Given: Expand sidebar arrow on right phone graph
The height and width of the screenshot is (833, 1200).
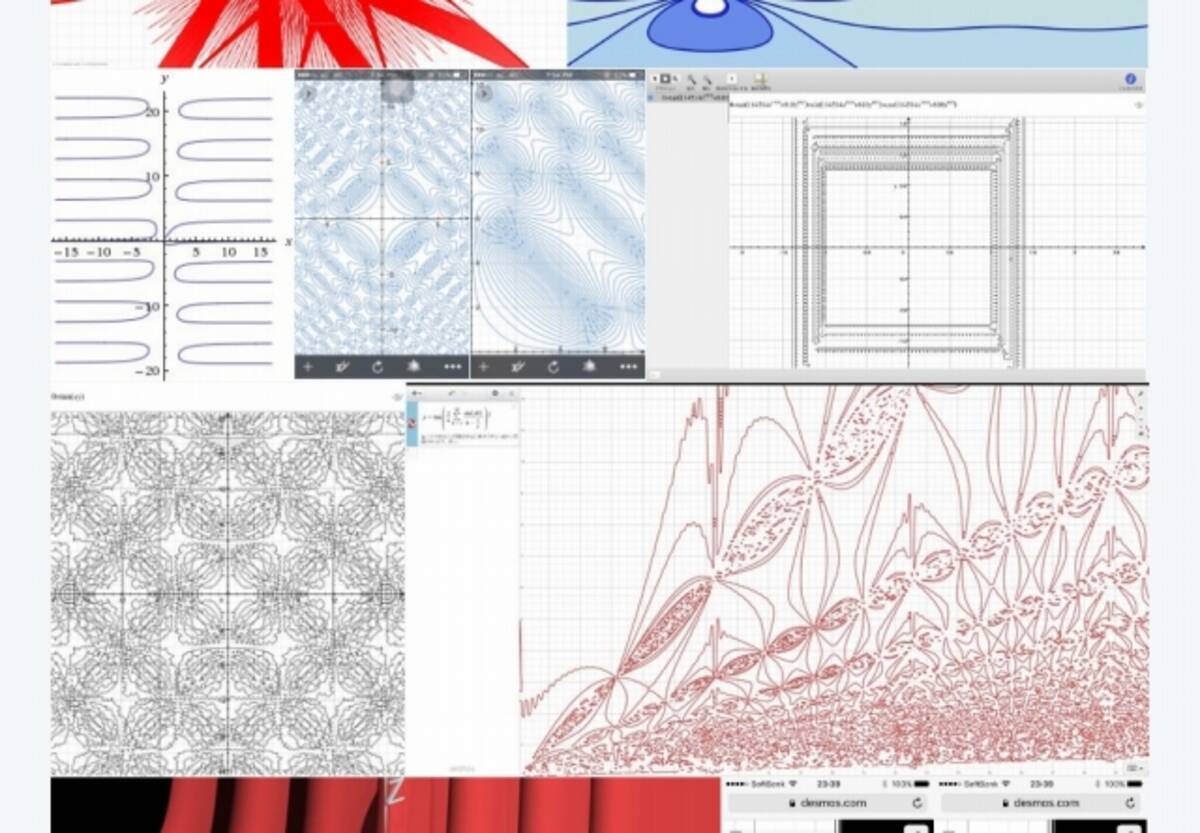Looking at the screenshot, I should 483,94.
